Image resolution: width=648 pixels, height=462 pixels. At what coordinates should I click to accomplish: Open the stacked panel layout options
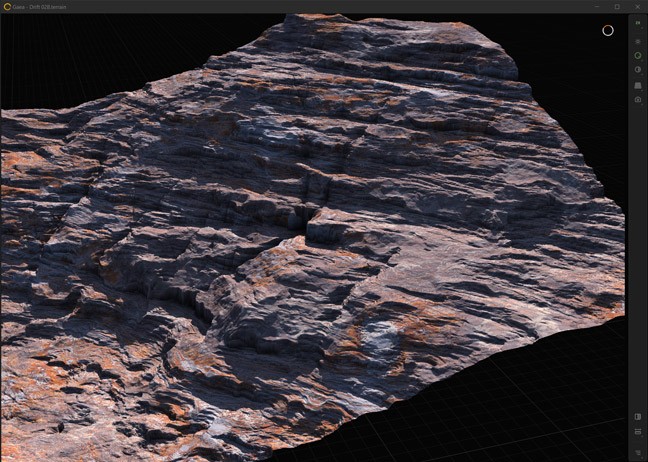(638, 432)
